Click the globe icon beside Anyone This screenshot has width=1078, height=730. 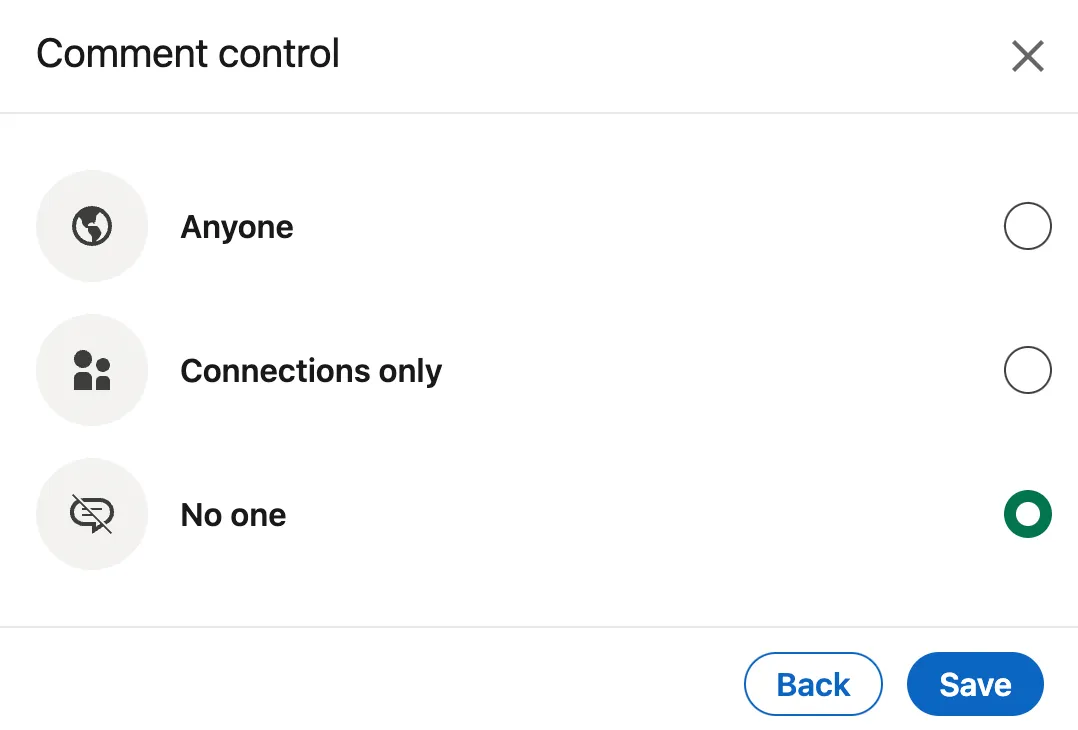[92, 227]
